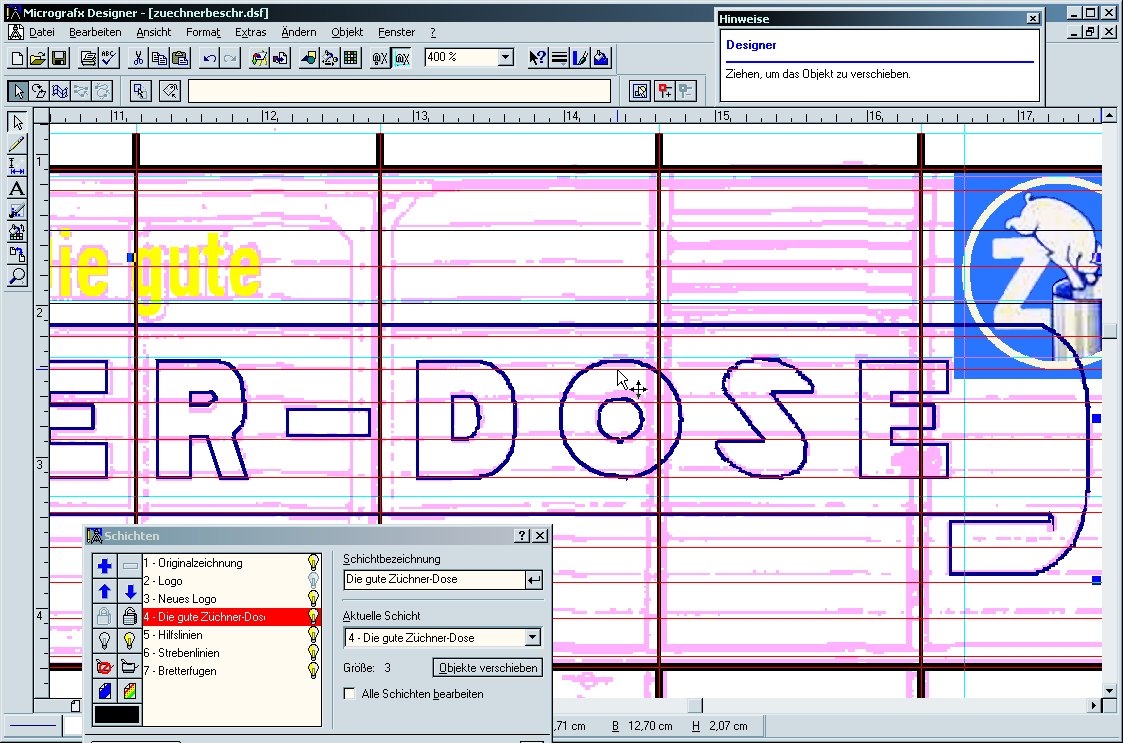
Task: Open the 400 % zoom dropdown
Action: pyautogui.click(x=505, y=58)
